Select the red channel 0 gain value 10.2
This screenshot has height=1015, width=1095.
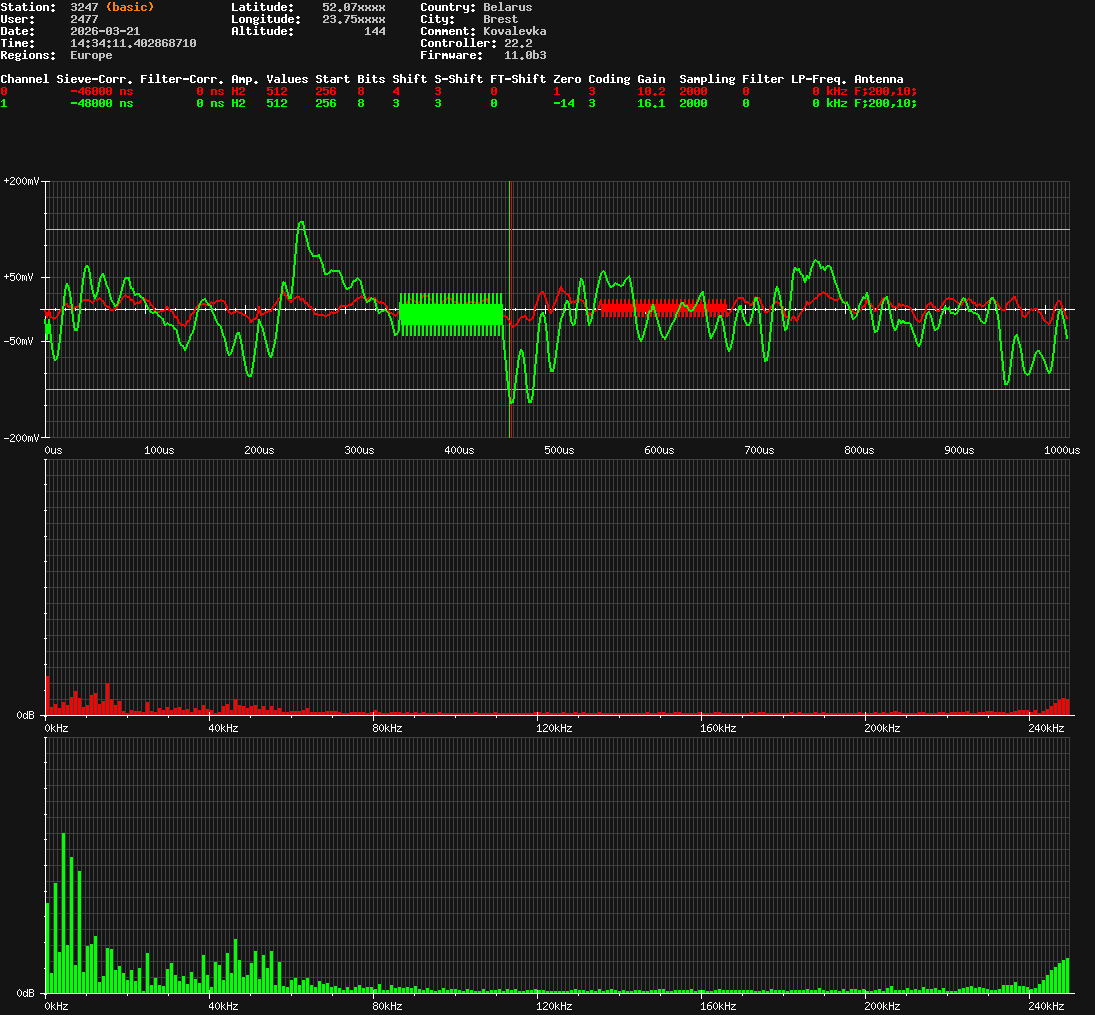click(x=651, y=91)
